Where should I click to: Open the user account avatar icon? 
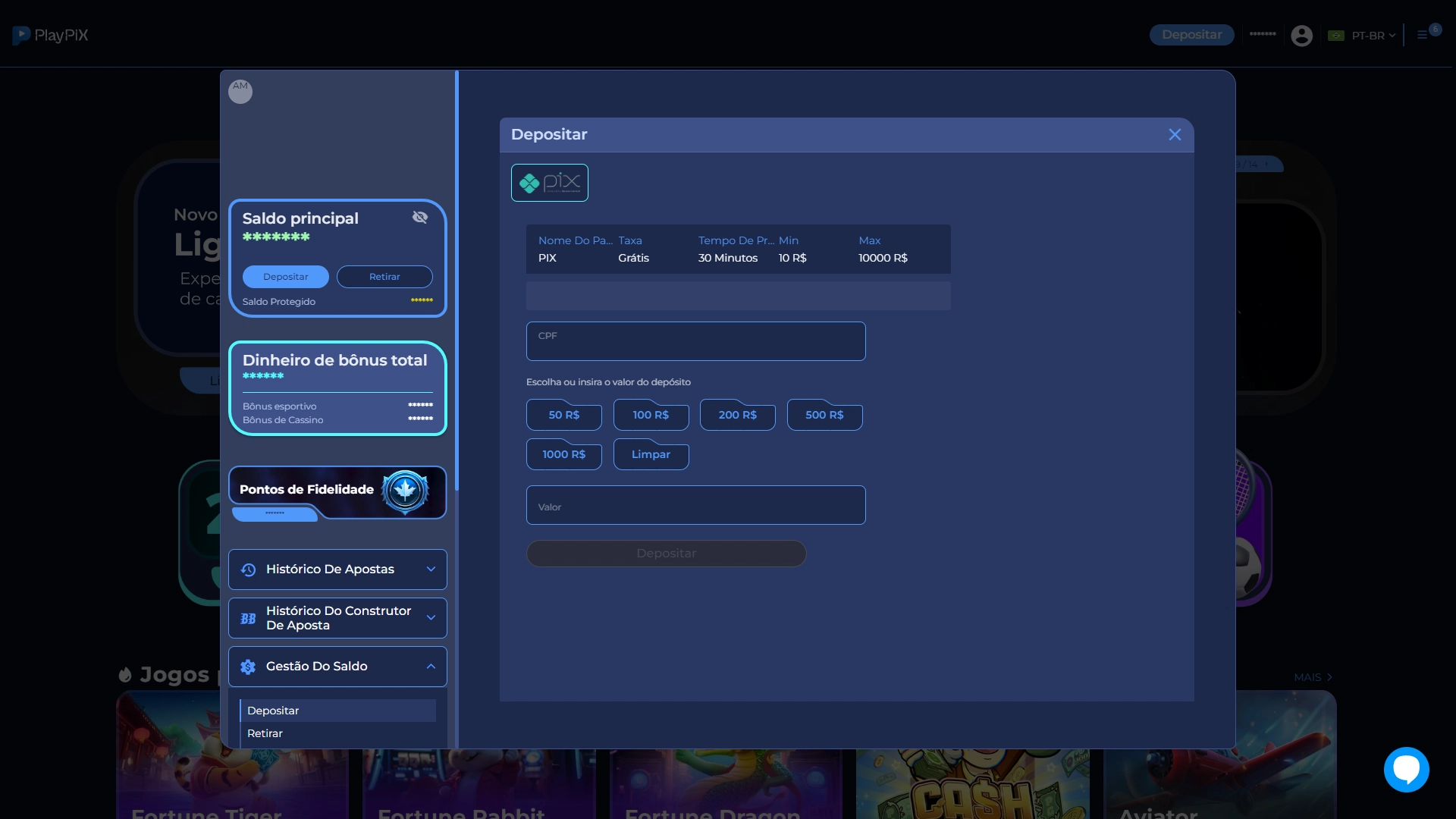[1301, 36]
